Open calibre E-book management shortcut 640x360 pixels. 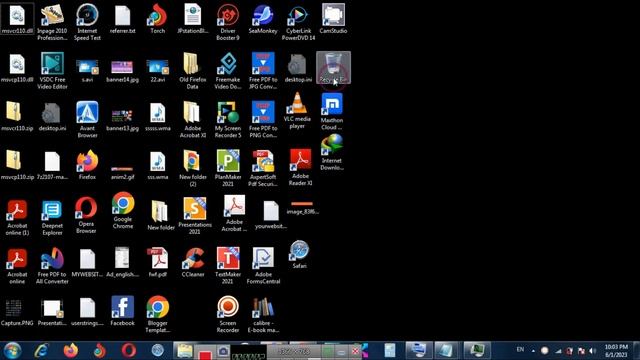pos(263,314)
